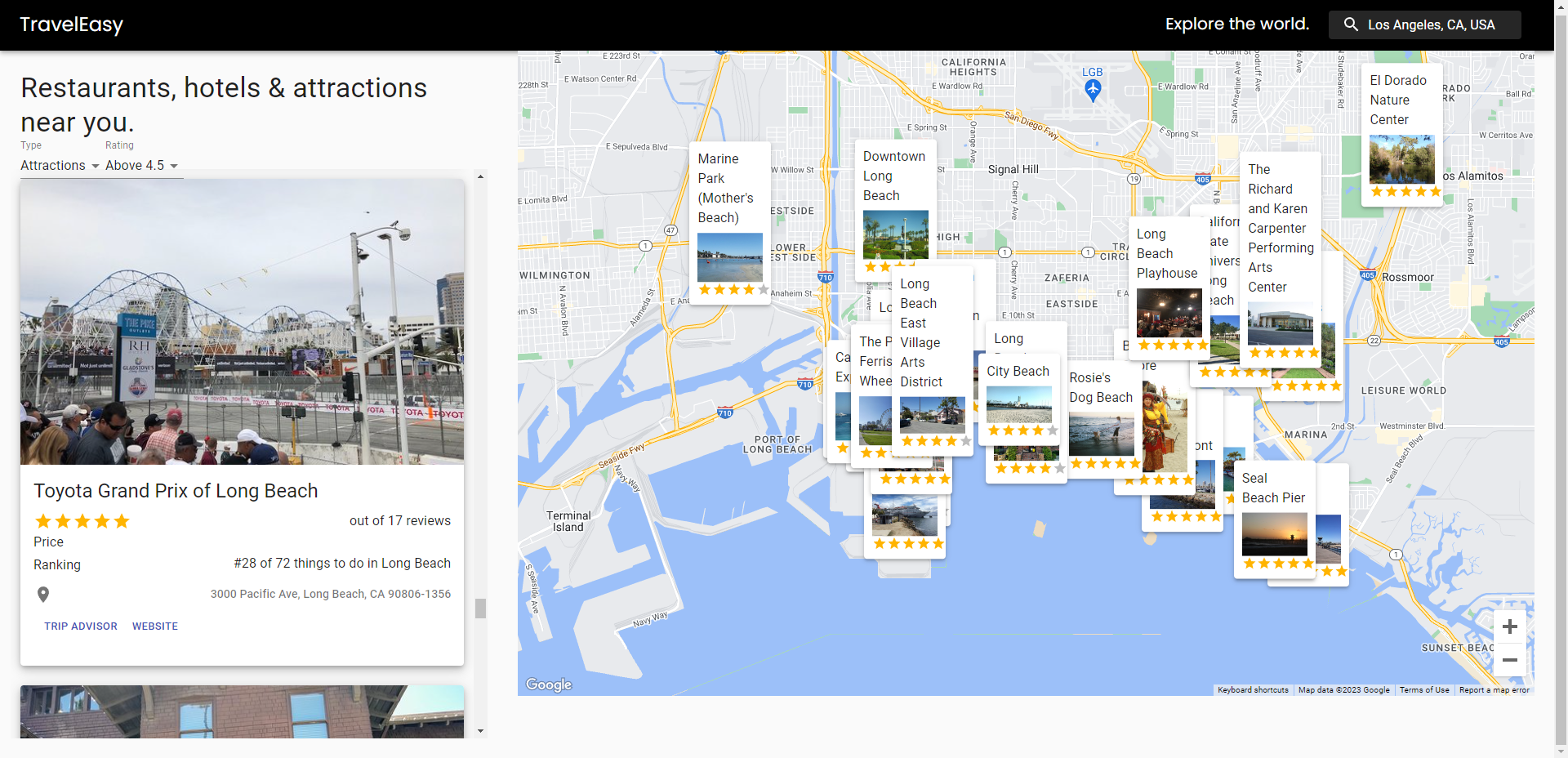Image resolution: width=1568 pixels, height=758 pixels.
Task: Click Report a map error
Action: coord(1496,689)
